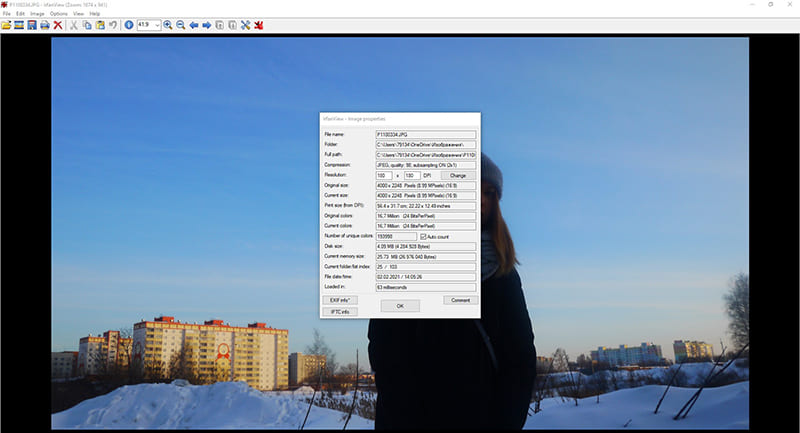Click the Cut scissors icon

tap(74, 25)
